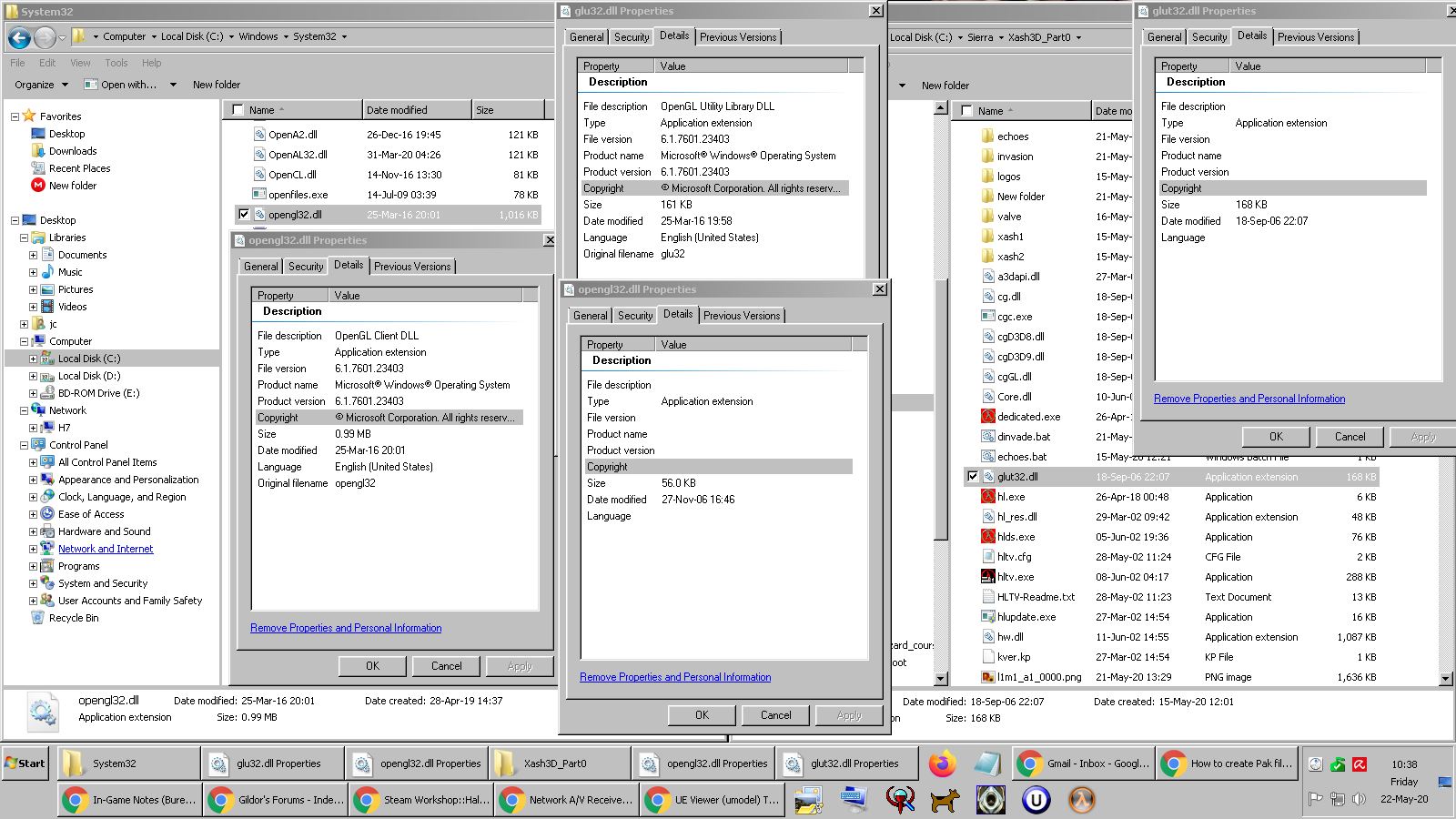Click the echoes folder icon
Image resolution: width=1456 pixels, height=819 pixels.
988,136
